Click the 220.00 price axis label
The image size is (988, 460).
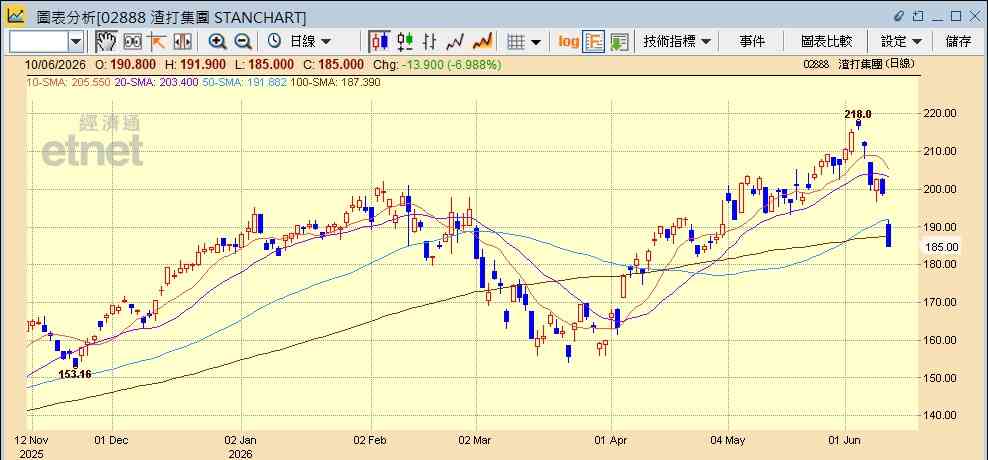[941, 113]
